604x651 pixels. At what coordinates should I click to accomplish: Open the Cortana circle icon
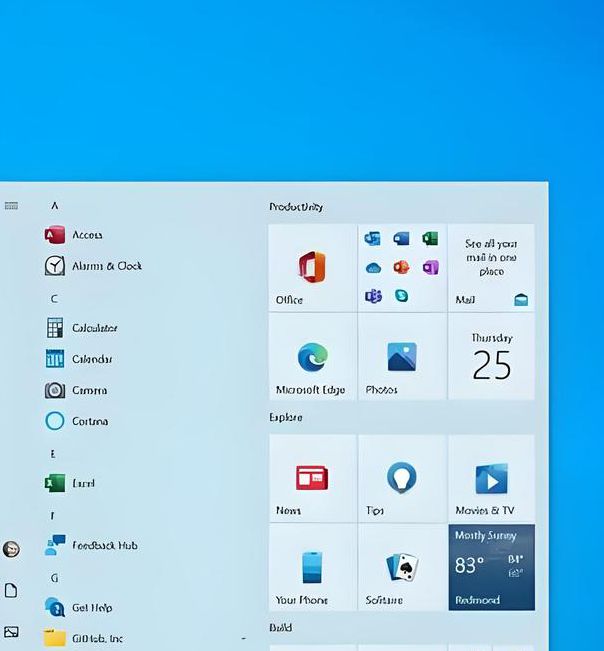[55, 421]
